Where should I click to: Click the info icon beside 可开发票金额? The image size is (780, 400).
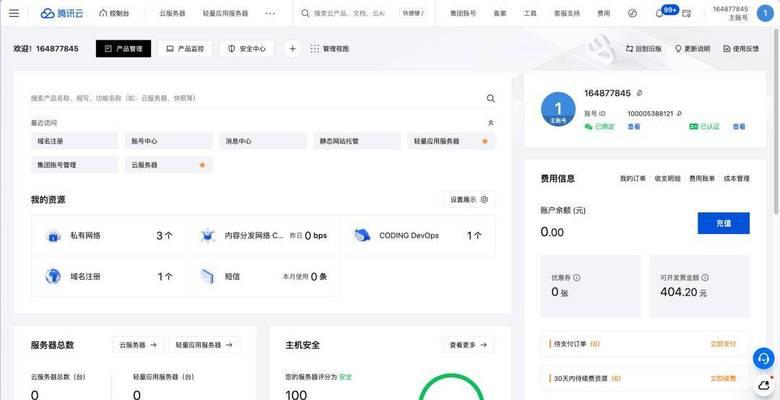705,278
